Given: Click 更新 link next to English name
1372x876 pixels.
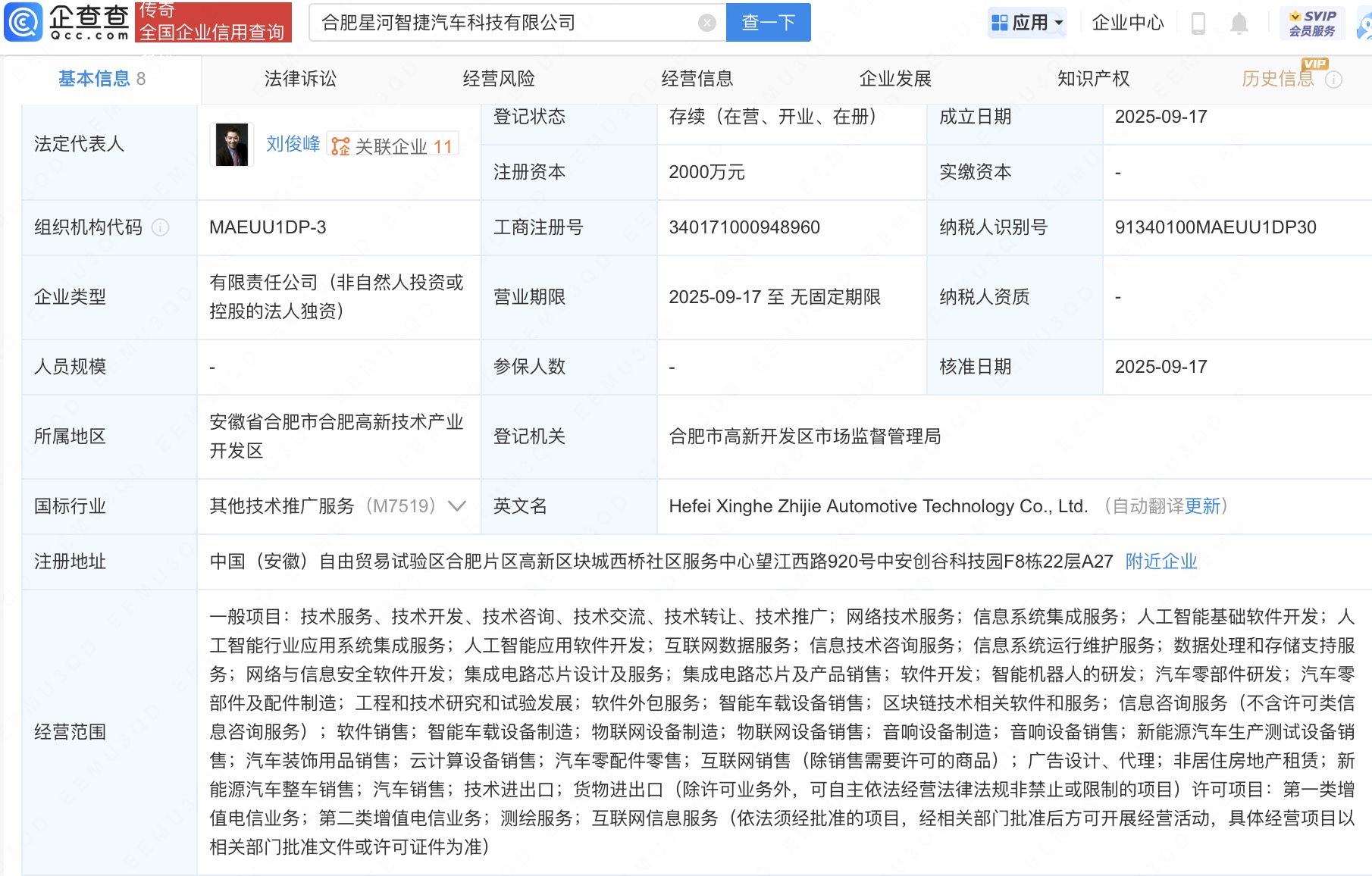Looking at the screenshot, I should tap(1202, 506).
